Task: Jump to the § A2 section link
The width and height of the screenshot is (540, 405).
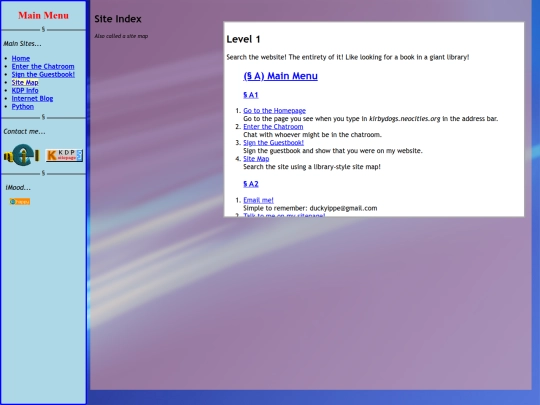Action: (251, 184)
